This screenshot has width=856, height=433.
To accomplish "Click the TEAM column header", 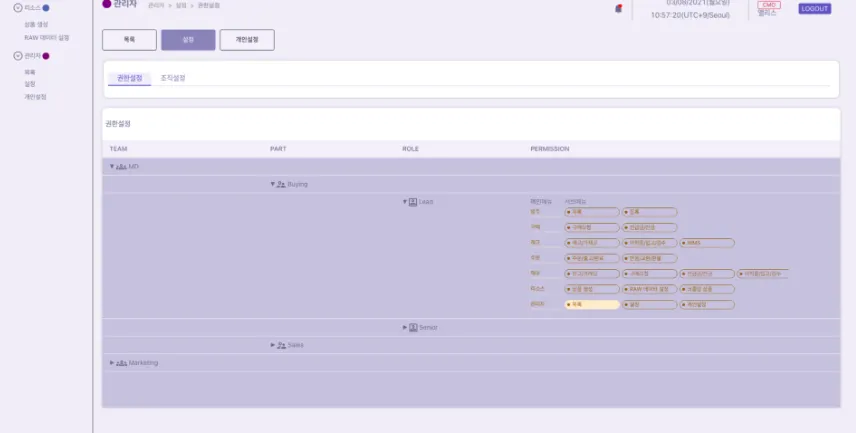I will tap(118, 149).
